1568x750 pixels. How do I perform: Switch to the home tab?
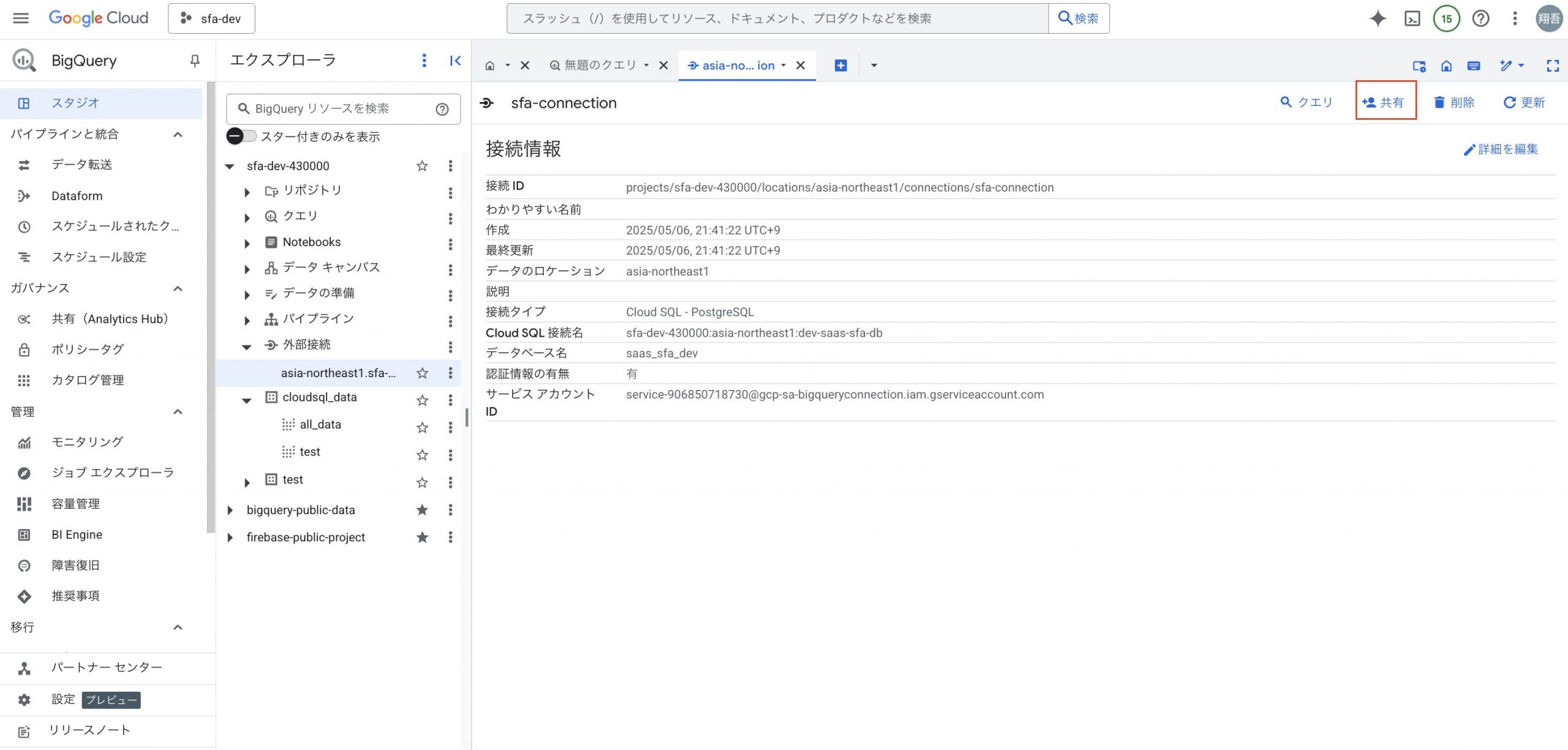point(490,66)
